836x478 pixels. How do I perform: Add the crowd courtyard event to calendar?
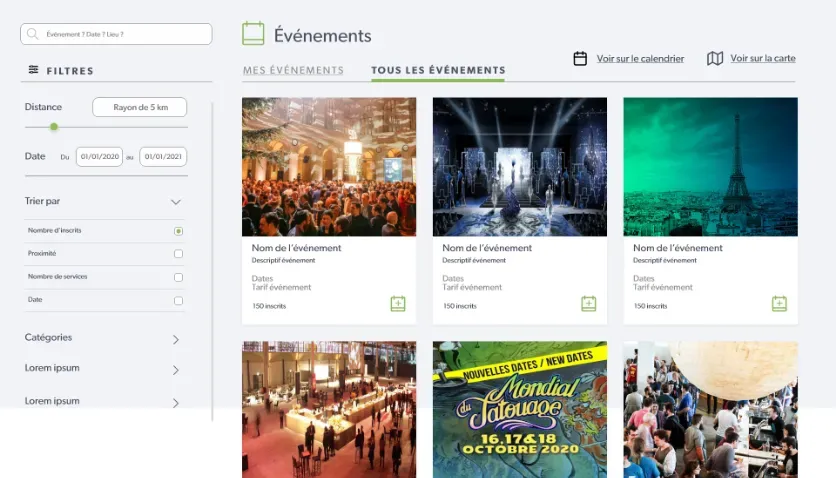click(x=398, y=304)
